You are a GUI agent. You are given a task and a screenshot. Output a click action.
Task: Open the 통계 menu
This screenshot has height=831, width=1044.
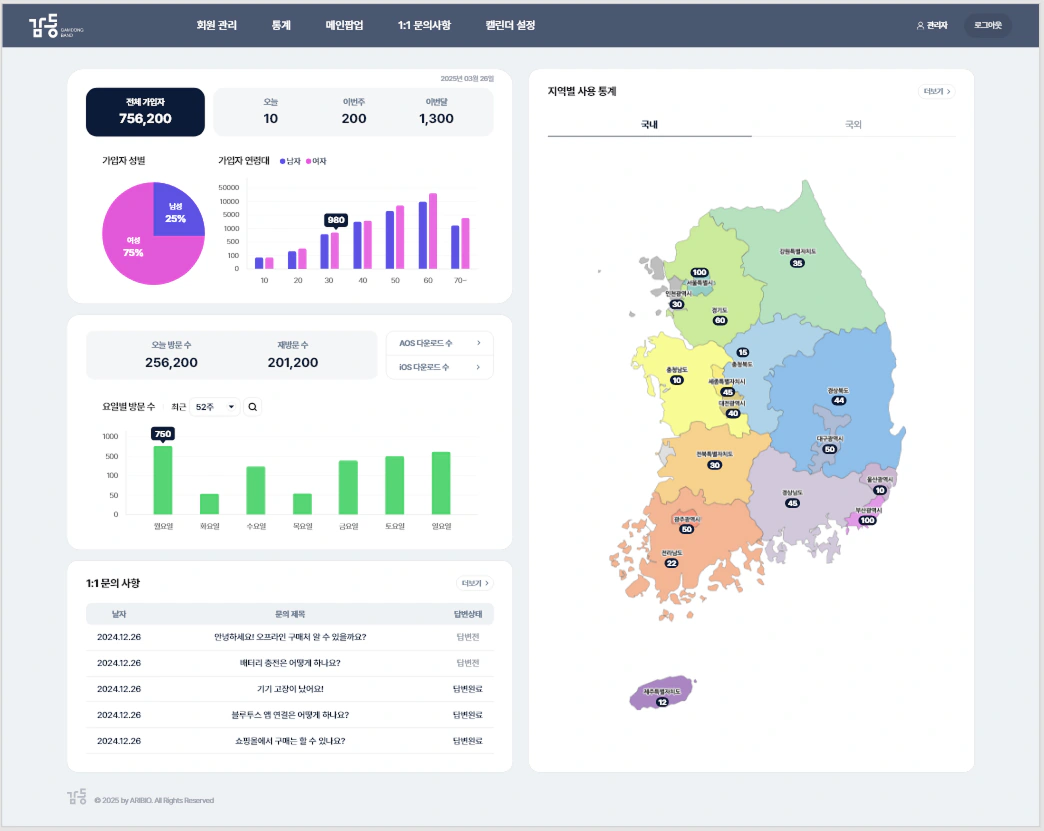281,25
